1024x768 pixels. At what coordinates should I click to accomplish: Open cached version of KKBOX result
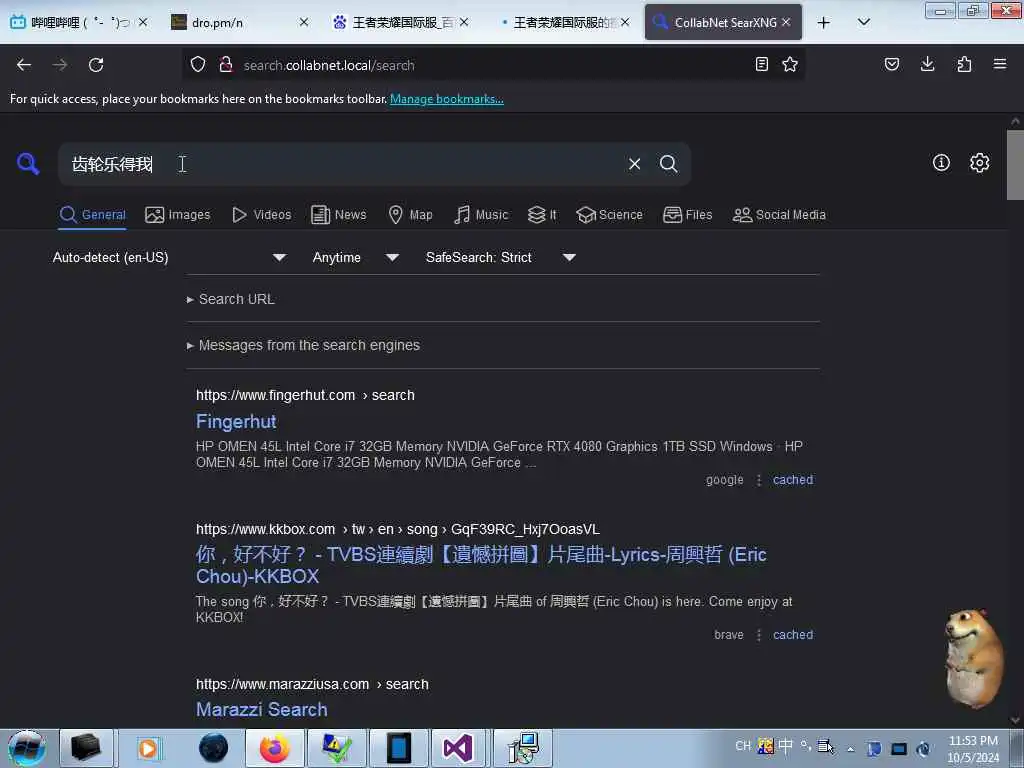[793, 635]
